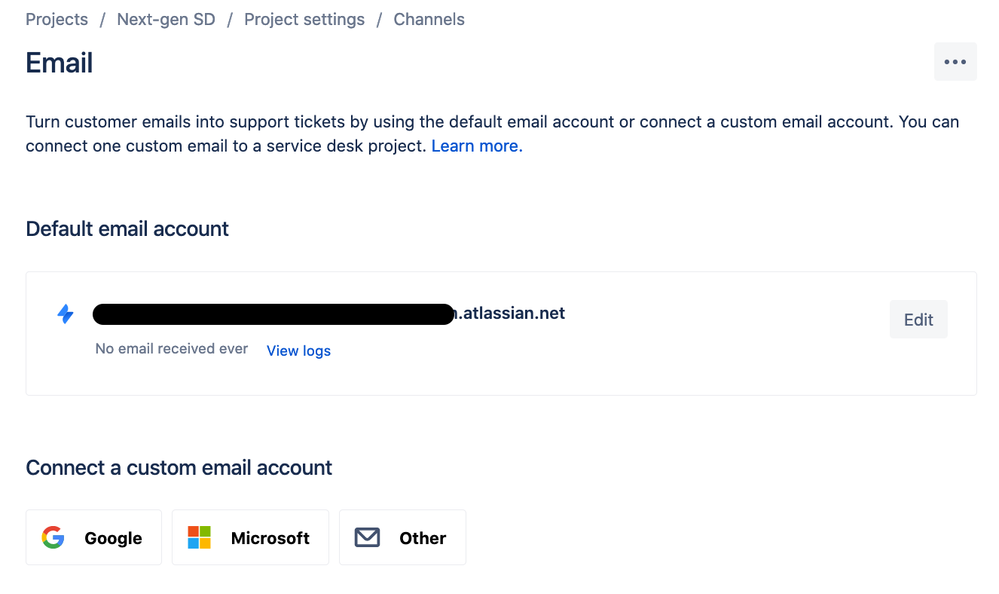Open the Learn more link

pyautogui.click(x=475, y=146)
